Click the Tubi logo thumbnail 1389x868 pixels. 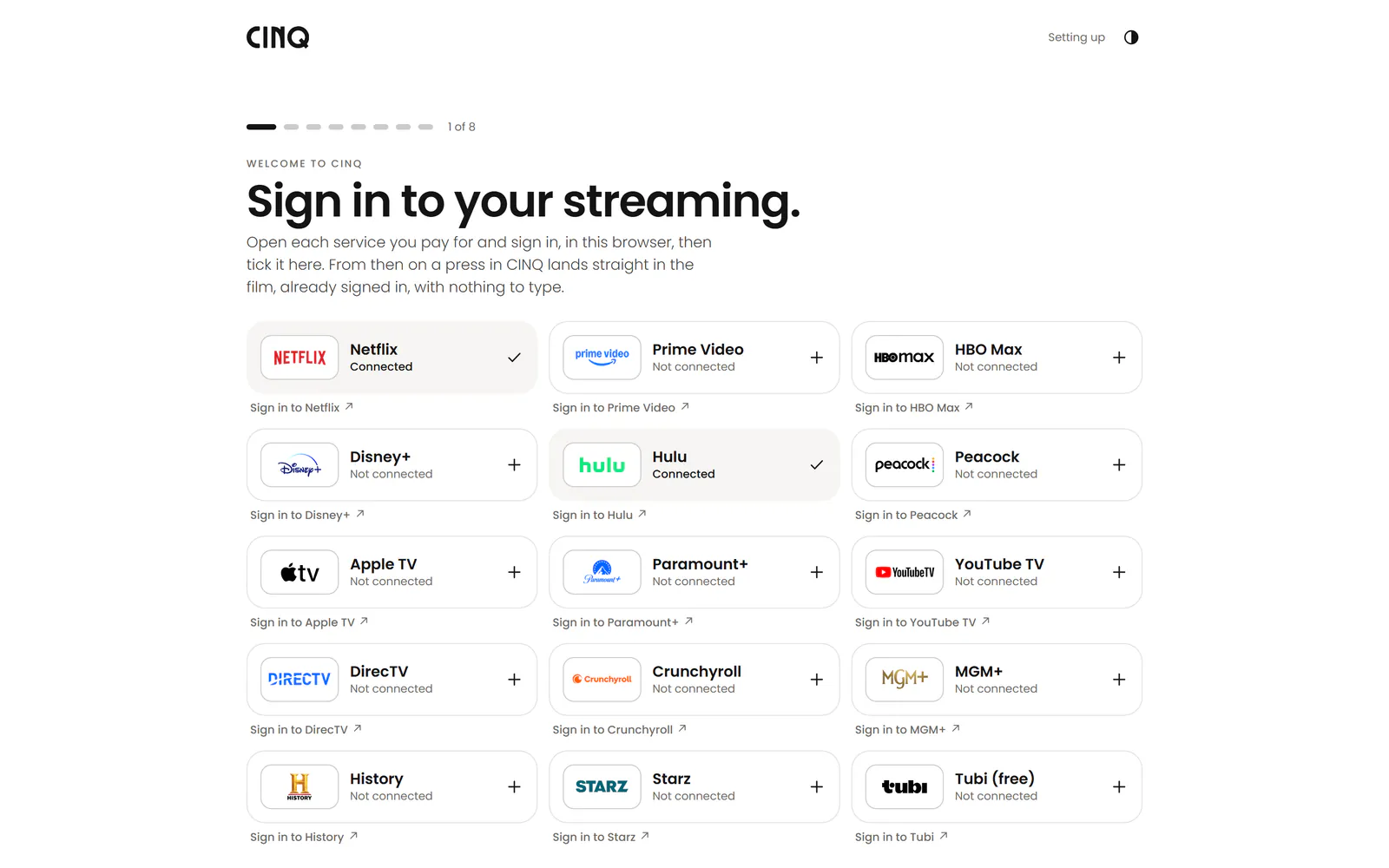[x=905, y=786]
